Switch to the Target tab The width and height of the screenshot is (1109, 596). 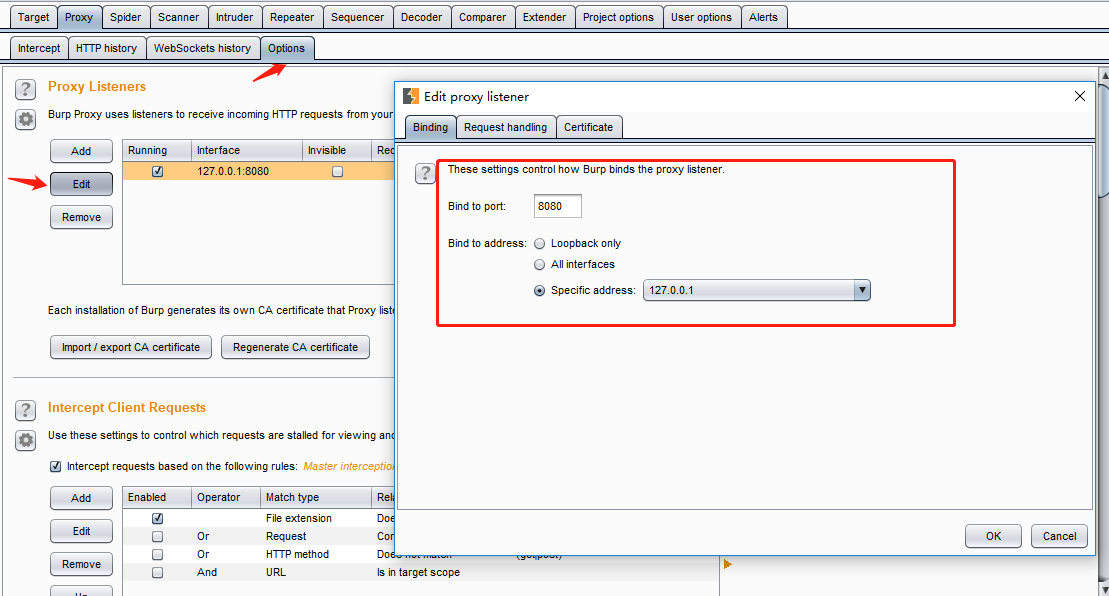coord(33,17)
